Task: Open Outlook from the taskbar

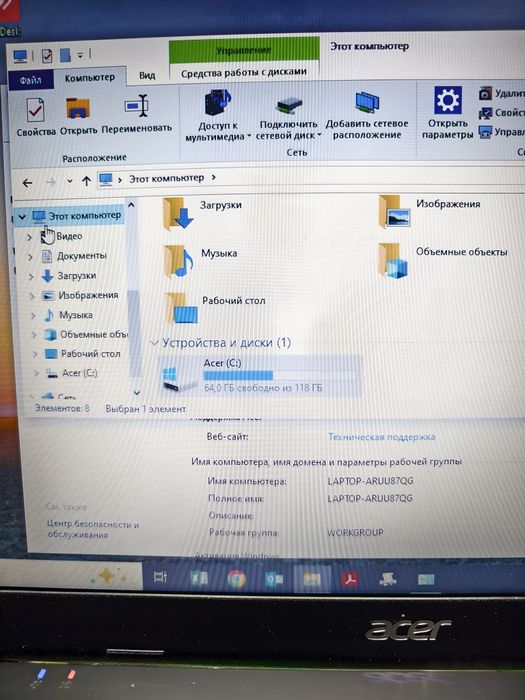Action: click(274, 579)
